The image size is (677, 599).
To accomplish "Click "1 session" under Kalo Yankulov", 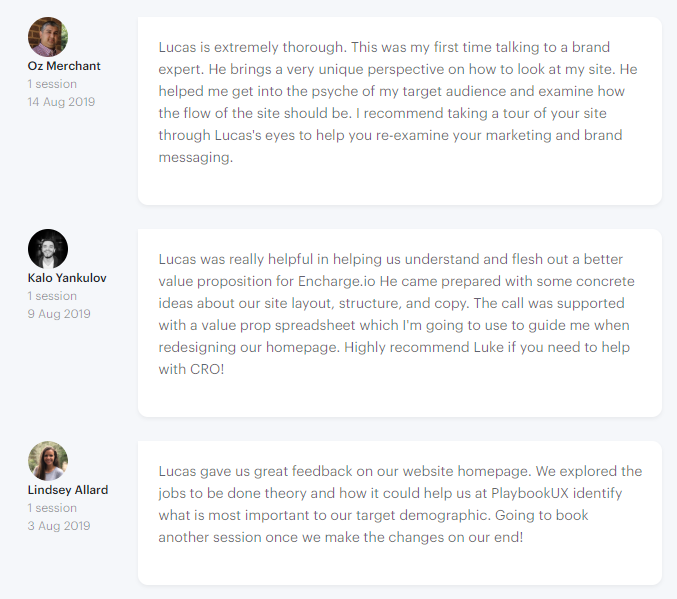I will tap(52, 296).
